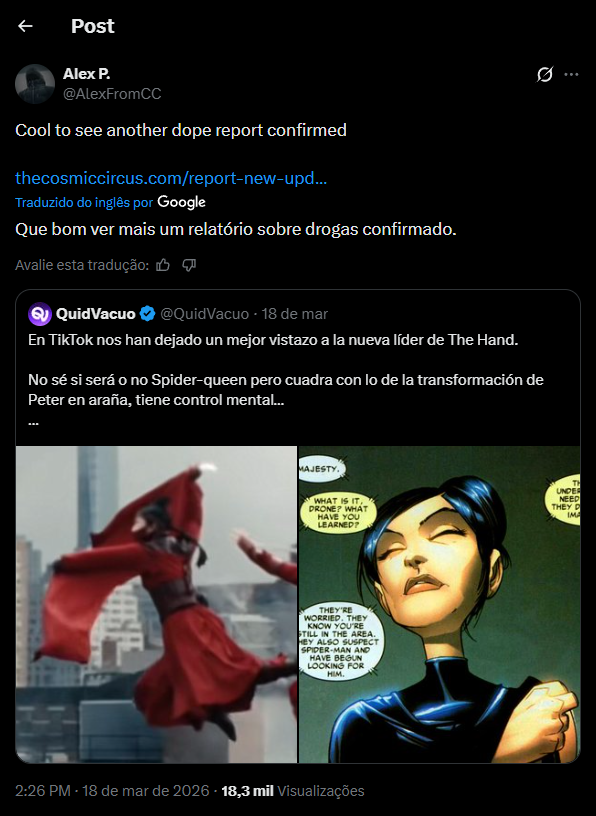Go back using the left arrow icon
Image resolution: width=596 pixels, height=816 pixels.
[x=25, y=26]
